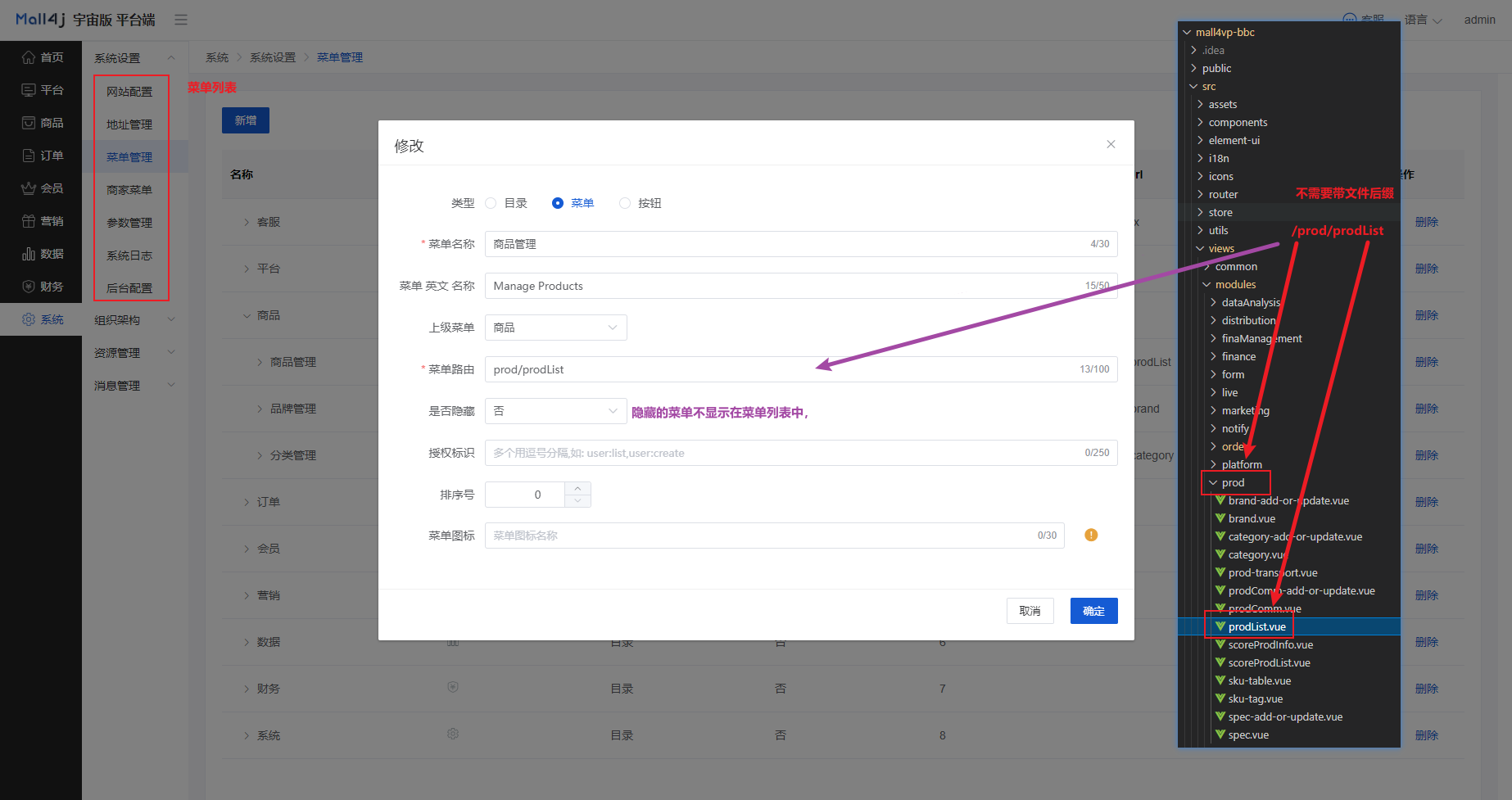Viewport: 1512px width, 800px height.
Task: Select the 菜单 radio button
Action: [558, 203]
